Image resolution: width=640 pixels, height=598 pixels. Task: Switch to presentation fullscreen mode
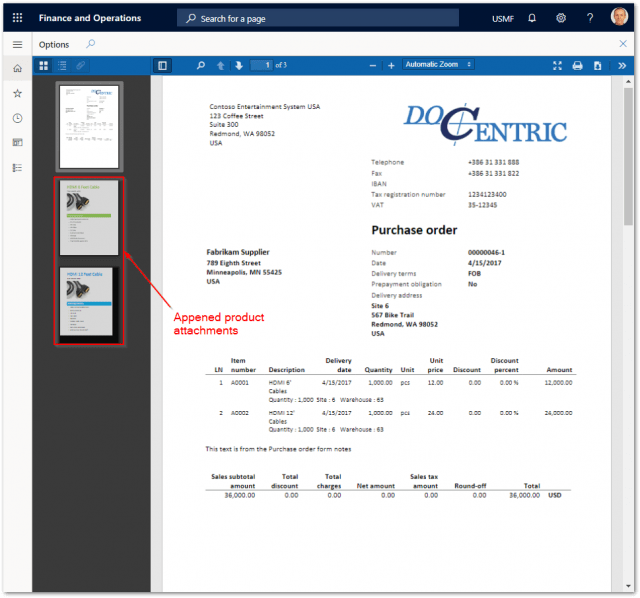pos(557,65)
